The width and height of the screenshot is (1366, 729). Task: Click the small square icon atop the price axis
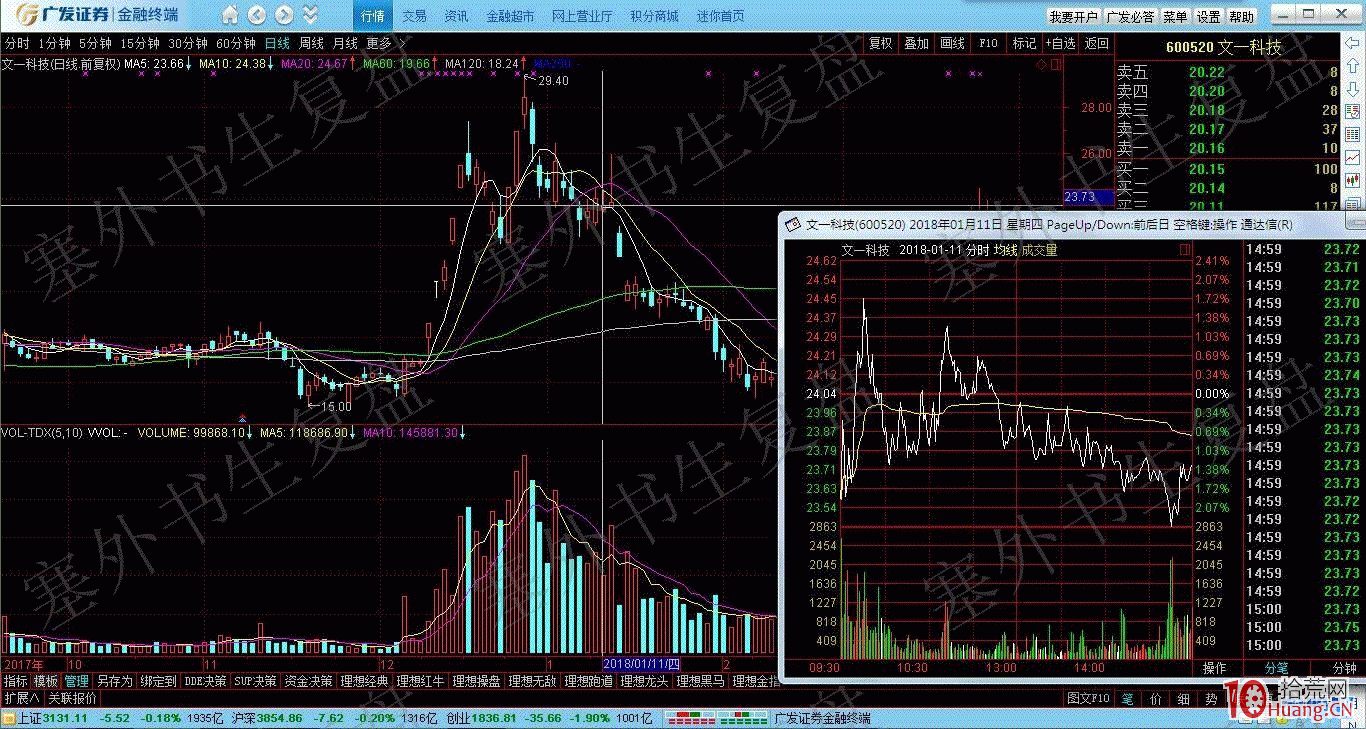pos(1054,64)
